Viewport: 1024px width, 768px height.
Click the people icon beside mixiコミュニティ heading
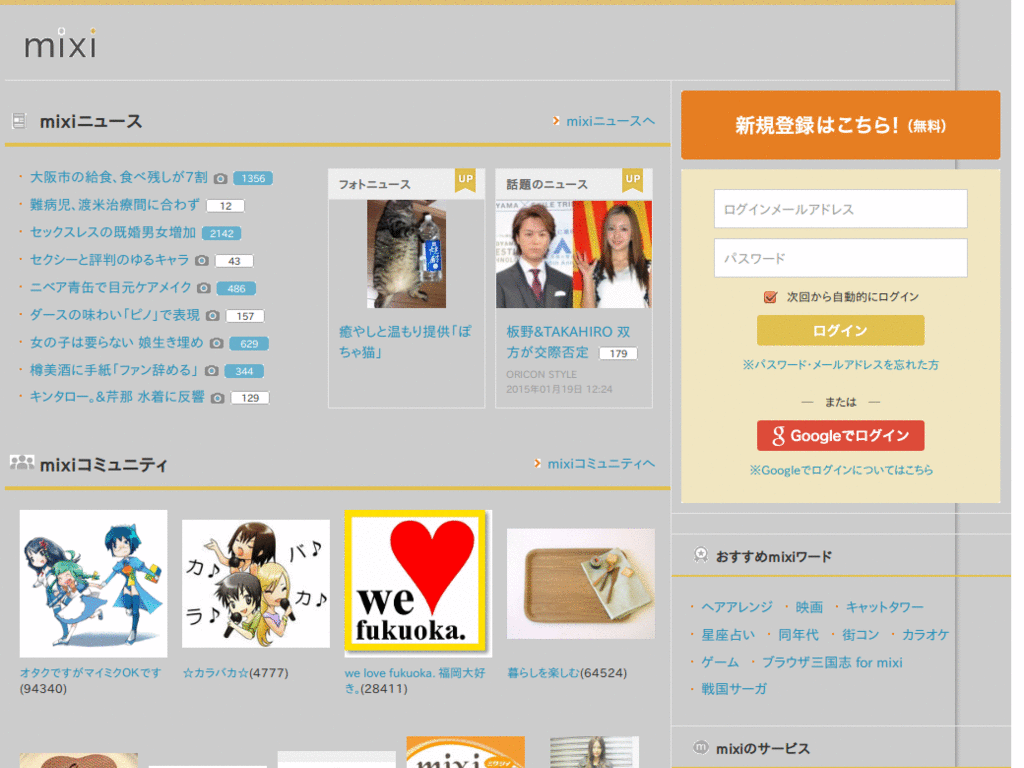(x=22, y=463)
